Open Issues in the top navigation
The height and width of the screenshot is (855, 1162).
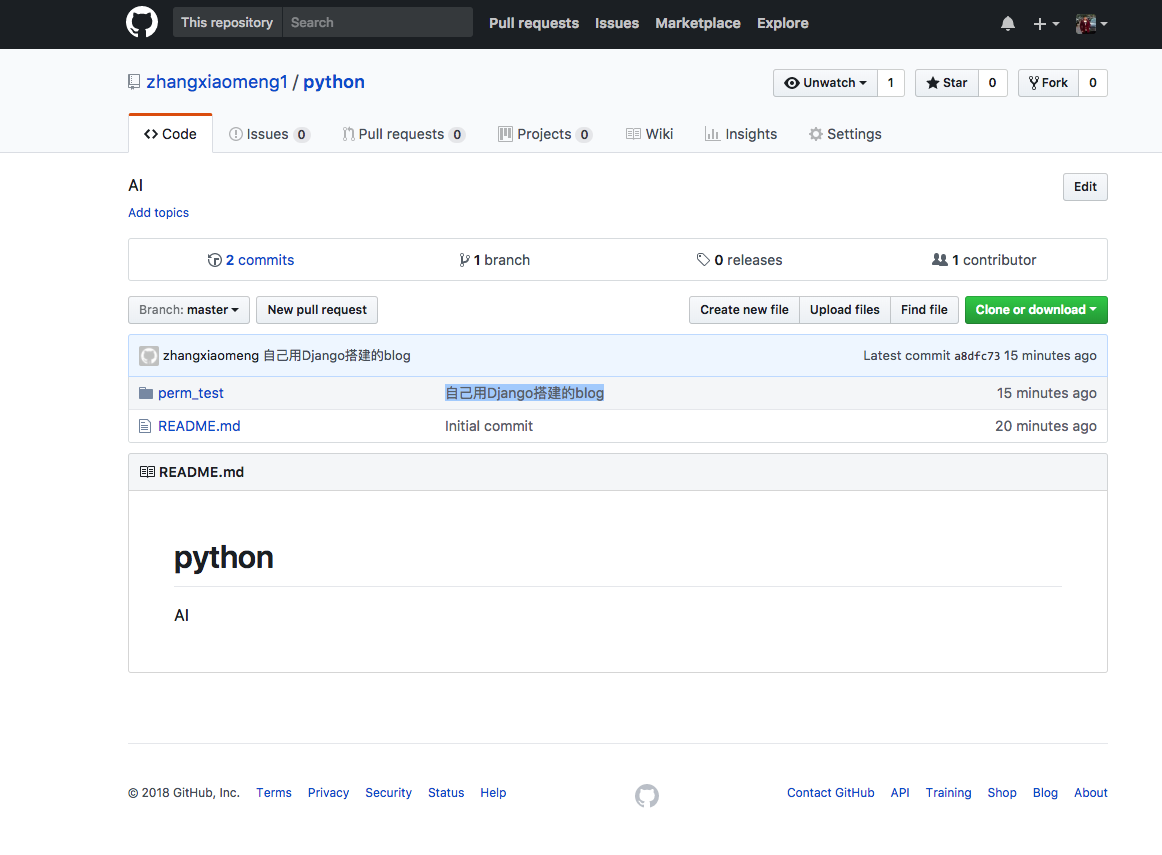617,23
